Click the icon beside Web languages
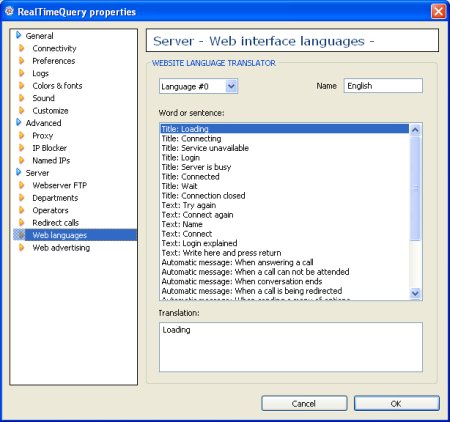Viewport: 450px width, 422px height. tap(21, 235)
